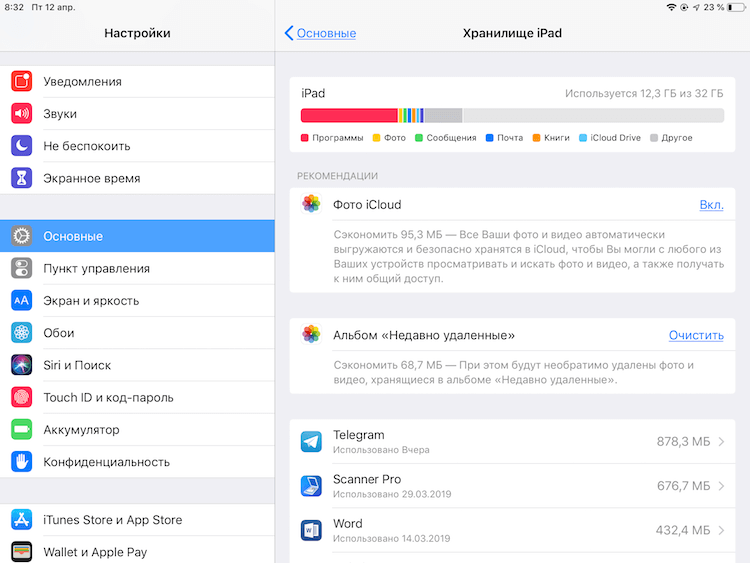Enable Фото iCloud with Вкл. link
The image size is (750, 563).
pos(711,205)
